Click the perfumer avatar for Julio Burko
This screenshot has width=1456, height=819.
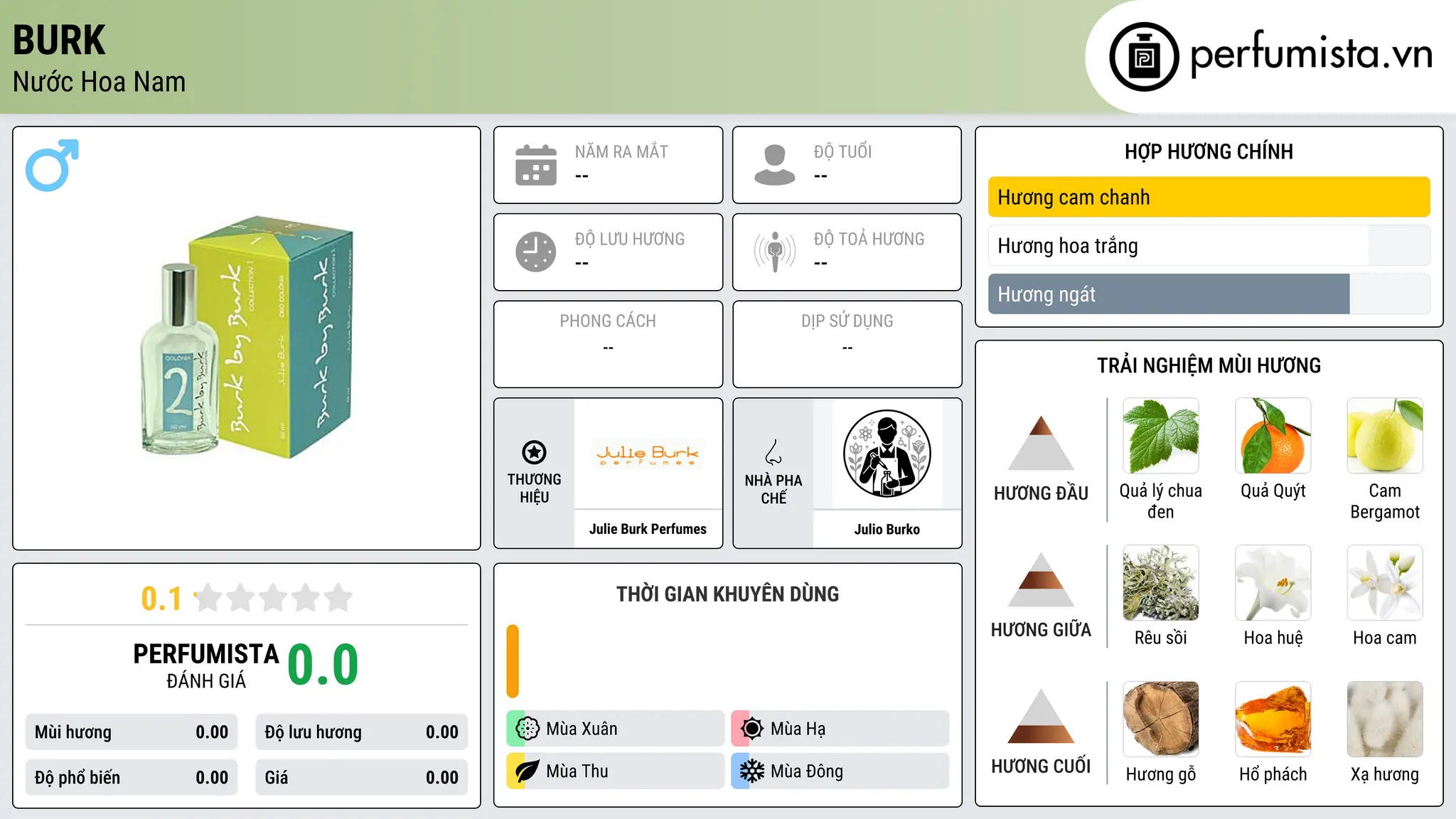[x=887, y=454]
